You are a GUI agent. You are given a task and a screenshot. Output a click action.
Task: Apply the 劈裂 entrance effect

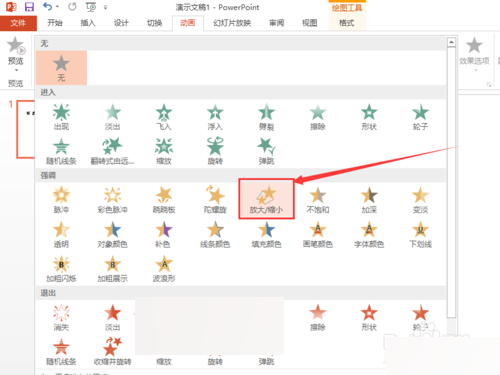[x=266, y=117]
